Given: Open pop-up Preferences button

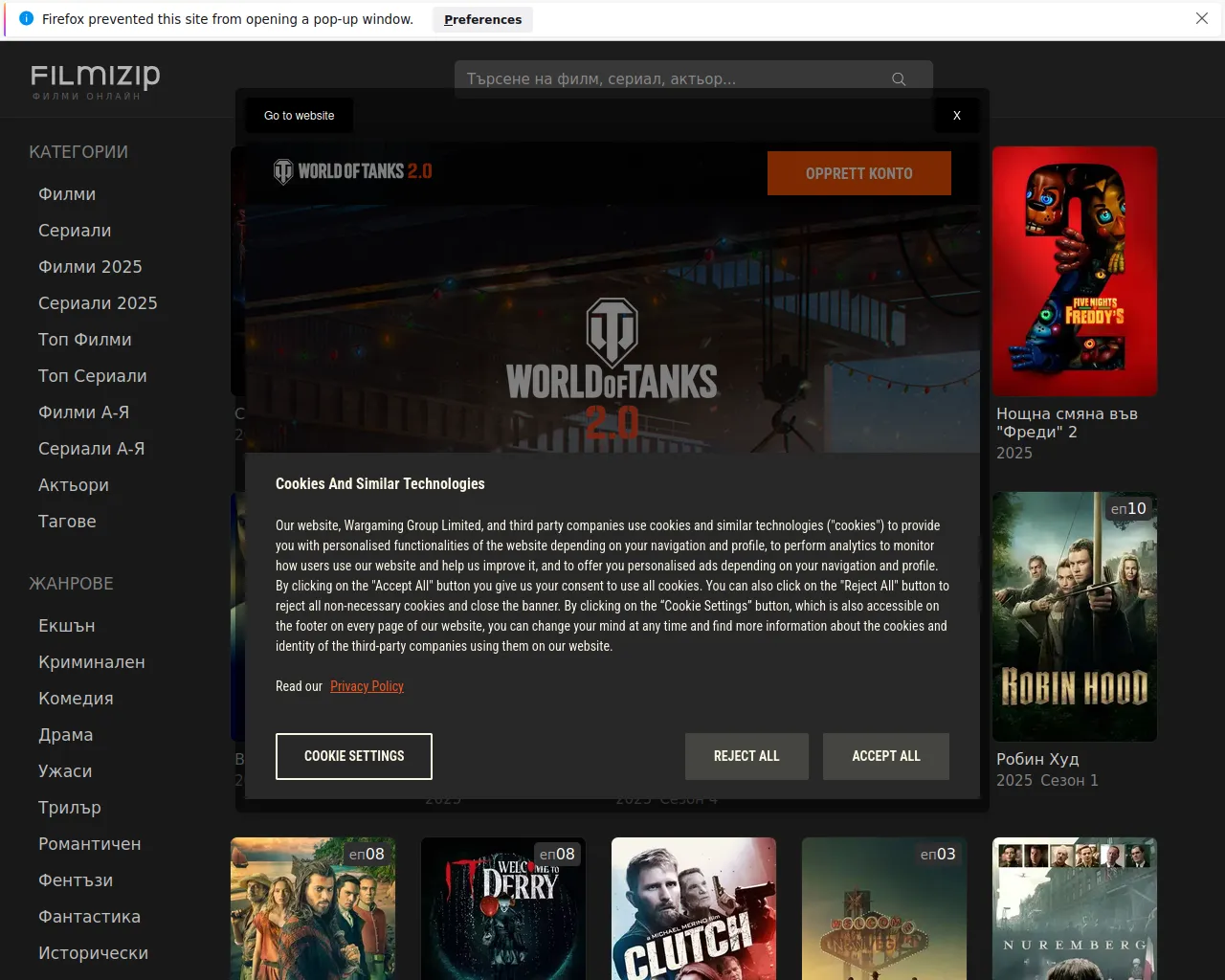Looking at the screenshot, I should [482, 19].
